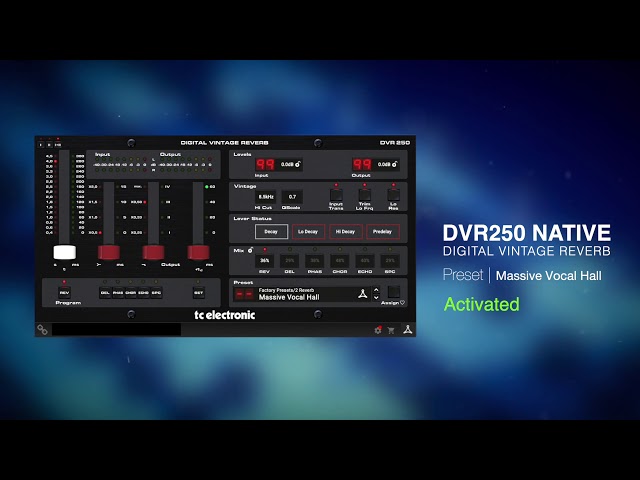Click the CHOR mix percentage field

(x=340, y=260)
